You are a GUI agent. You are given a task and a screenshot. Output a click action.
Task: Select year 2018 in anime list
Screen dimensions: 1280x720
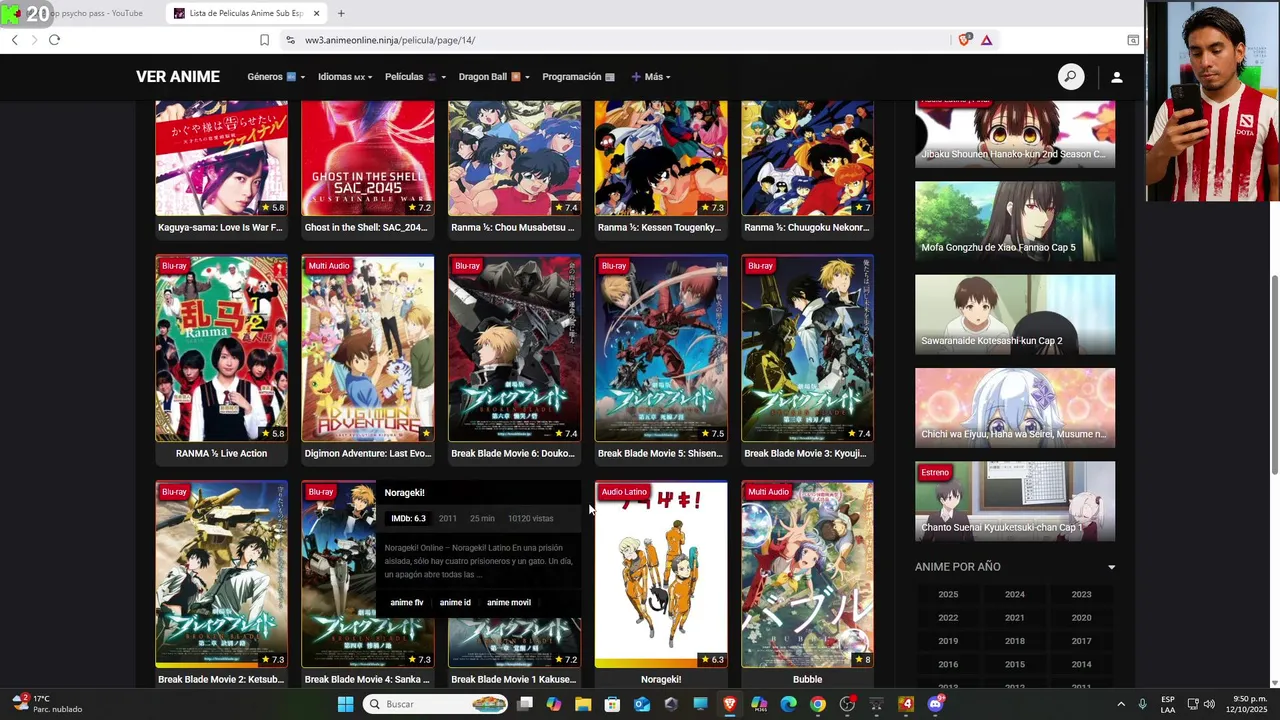coord(1014,641)
